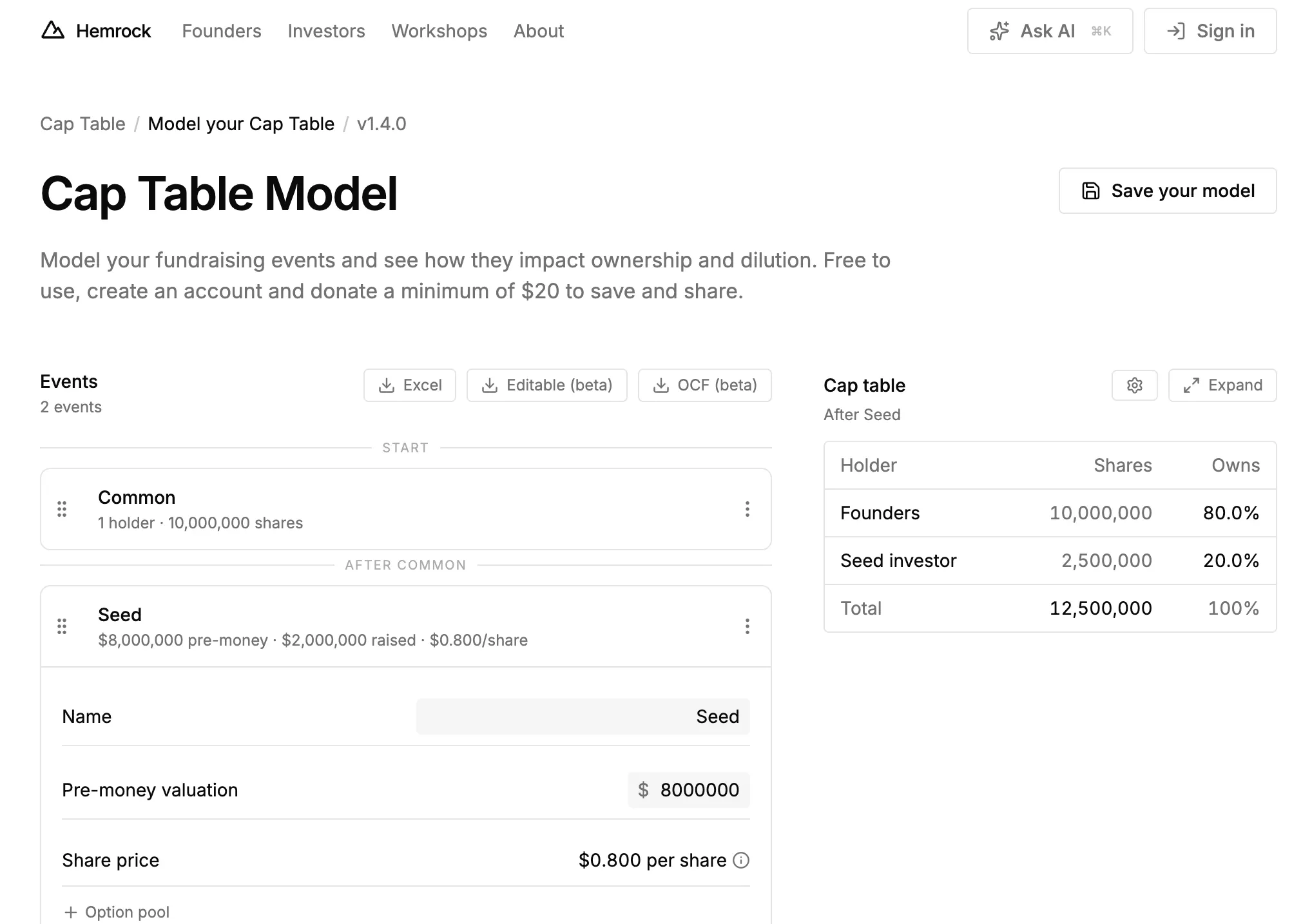Select Model your Cap Table breadcrumb
The image size is (1312, 924).
(241, 124)
